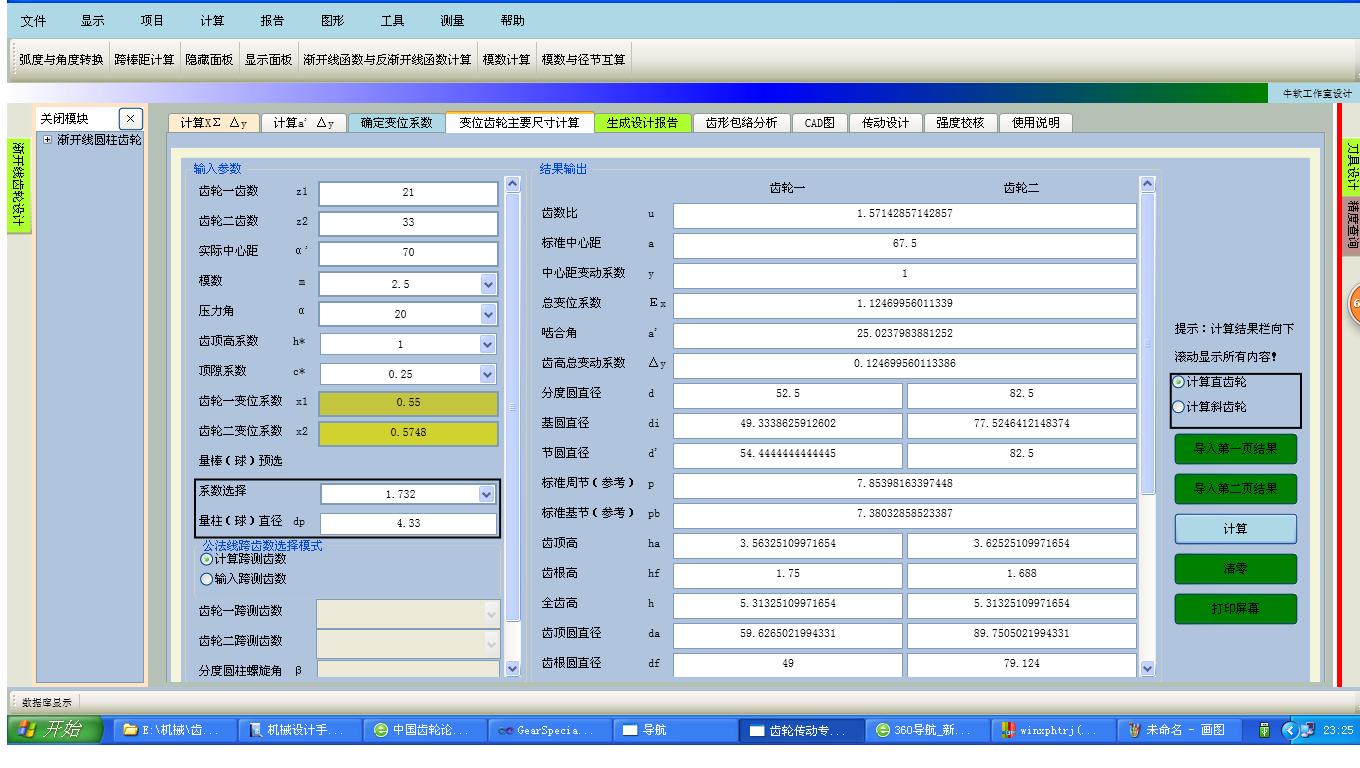The image size is (1360, 768).
Task: Switch to 计算a' Δy tab
Action: (x=303, y=123)
